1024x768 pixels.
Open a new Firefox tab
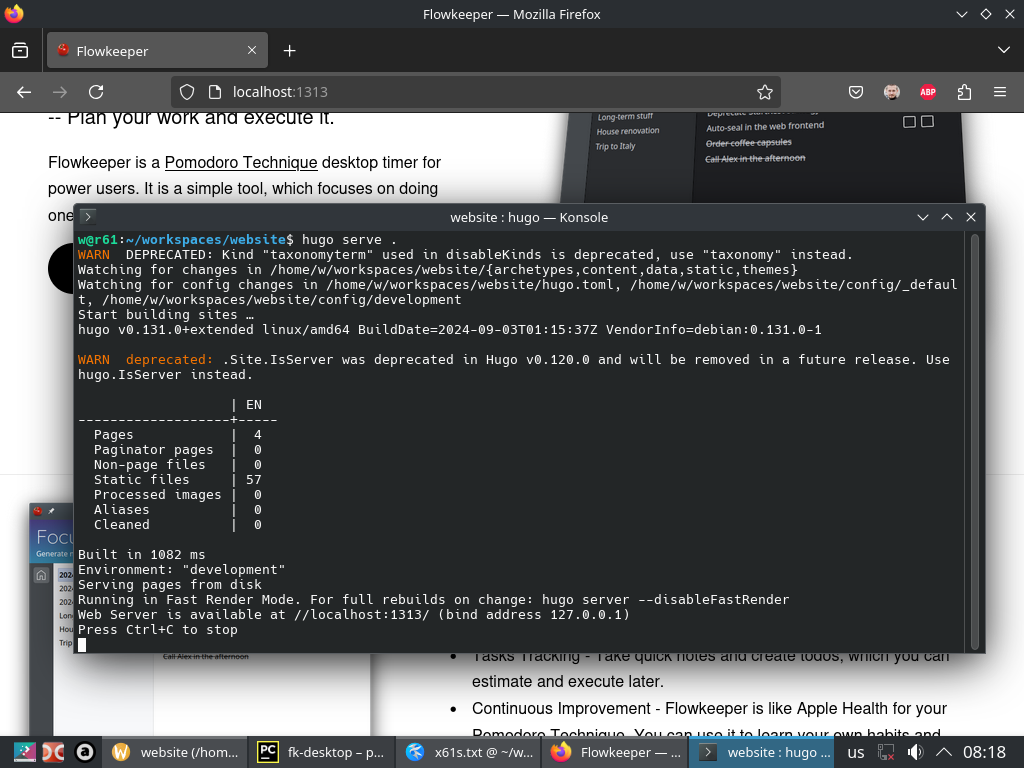(289, 50)
